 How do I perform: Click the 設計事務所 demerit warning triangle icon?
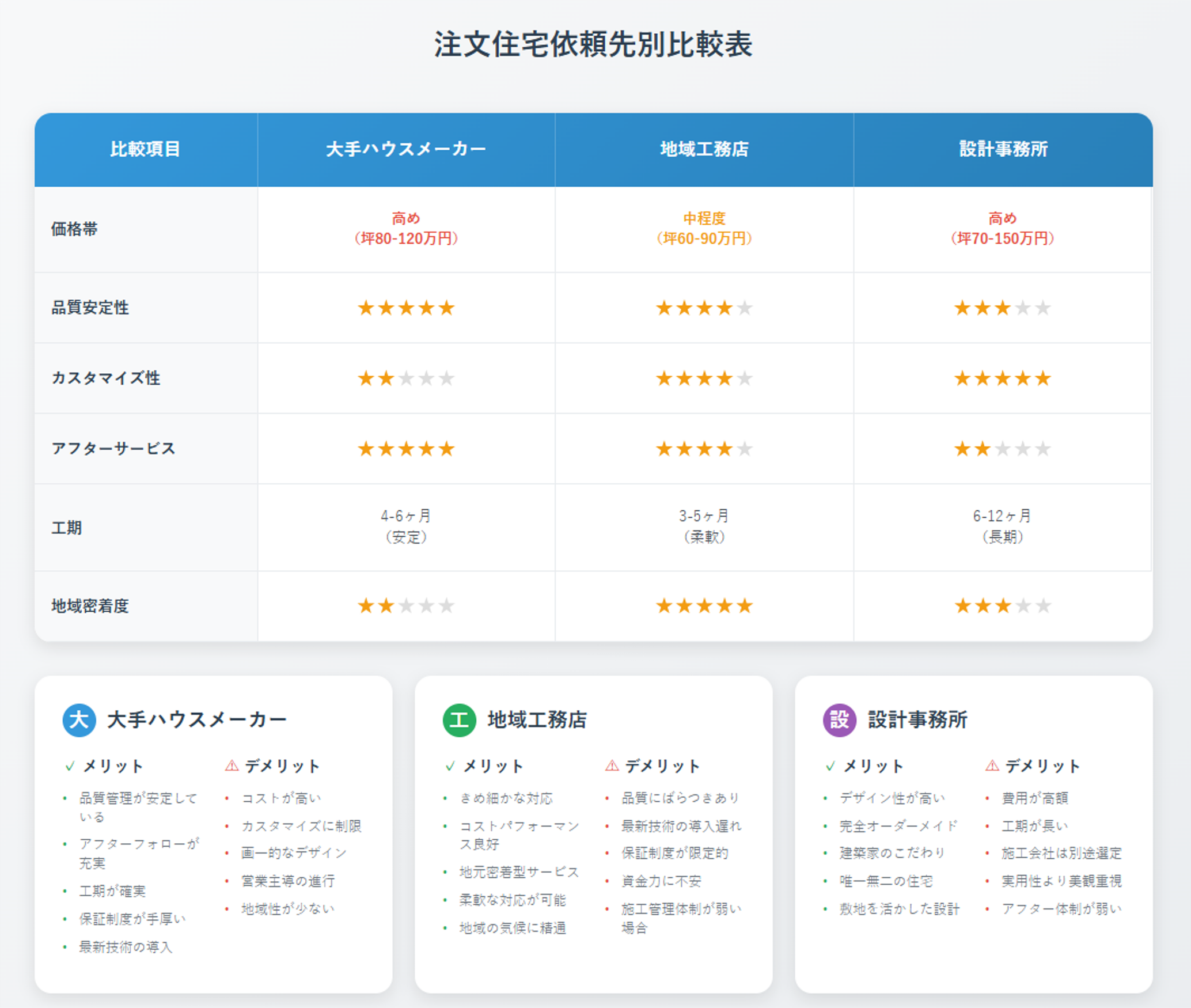[992, 766]
